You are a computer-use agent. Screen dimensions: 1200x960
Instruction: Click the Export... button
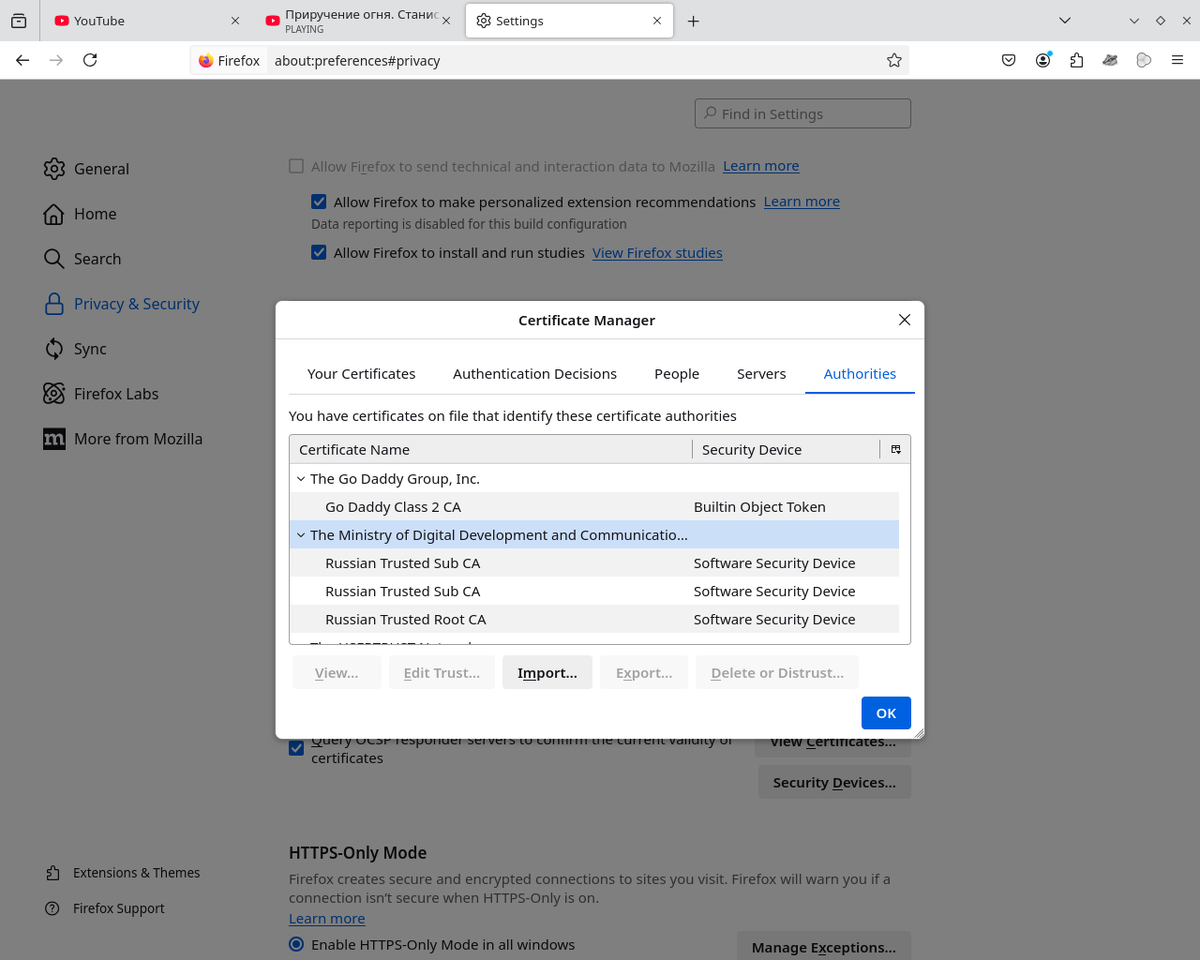click(x=644, y=673)
